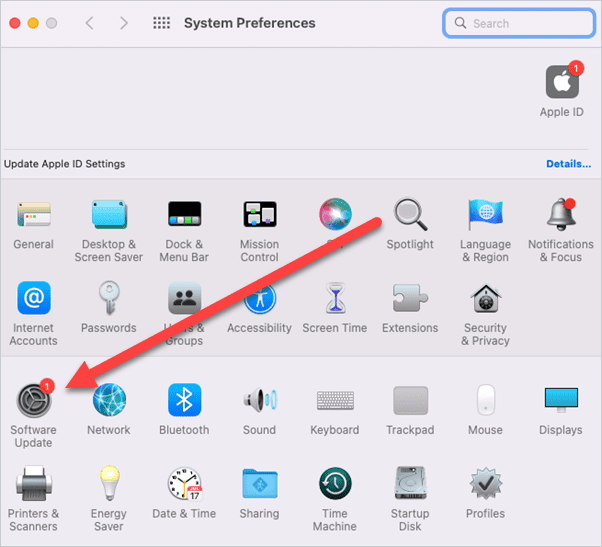Open Spotlight preferences
This screenshot has height=547, width=602.
tap(410, 214)
